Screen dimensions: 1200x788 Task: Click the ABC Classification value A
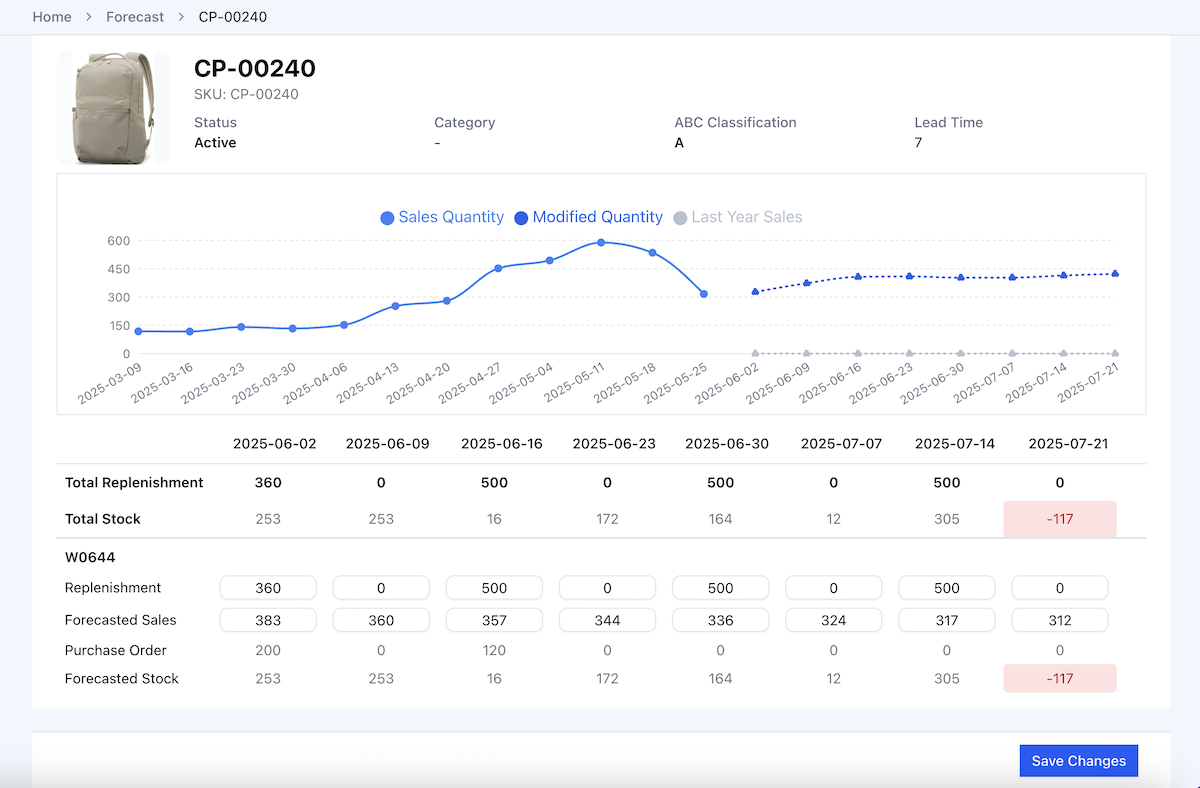point(679,142)
